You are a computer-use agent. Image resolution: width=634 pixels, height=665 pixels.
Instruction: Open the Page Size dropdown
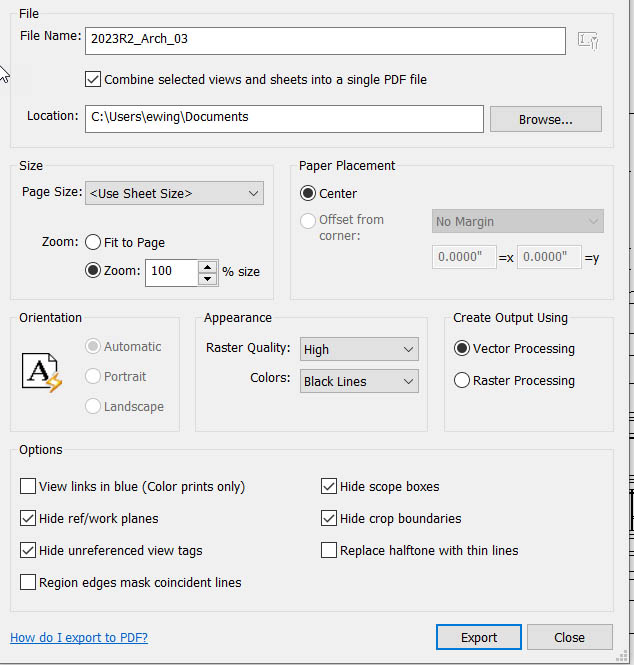pos(174,193)
